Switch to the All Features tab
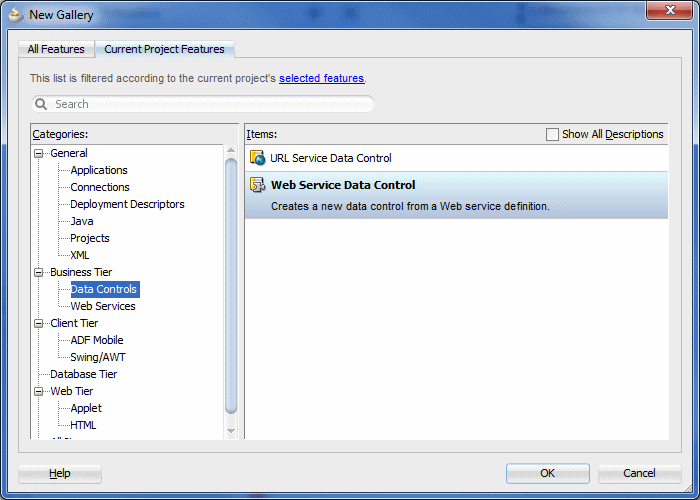The image size is (700, 500). coord(56,49)
